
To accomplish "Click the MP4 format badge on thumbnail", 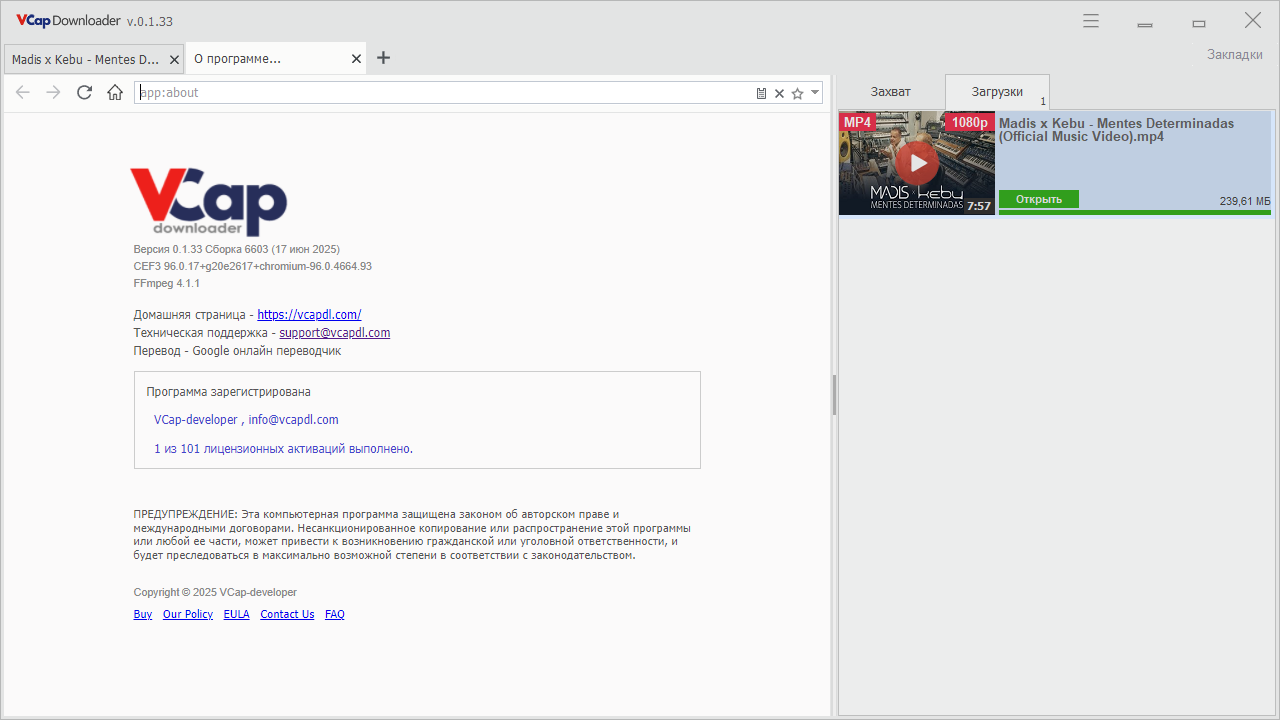I will [858, 122].
